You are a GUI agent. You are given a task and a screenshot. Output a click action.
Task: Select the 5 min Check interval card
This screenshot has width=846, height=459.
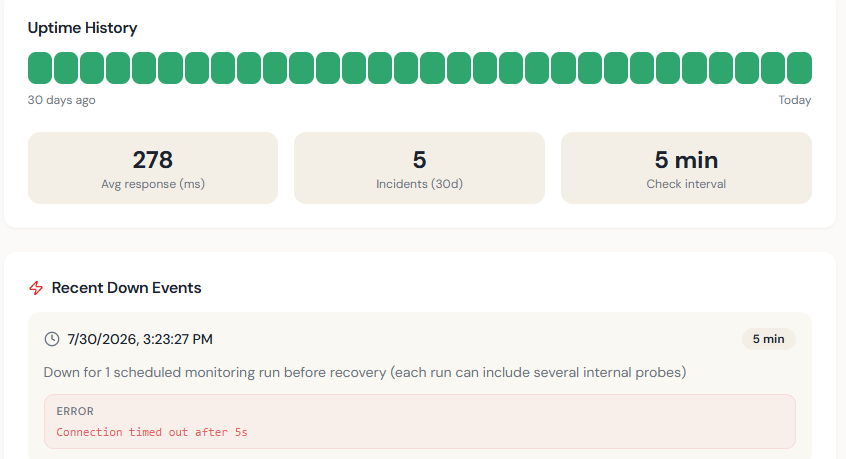click(686, 168)
